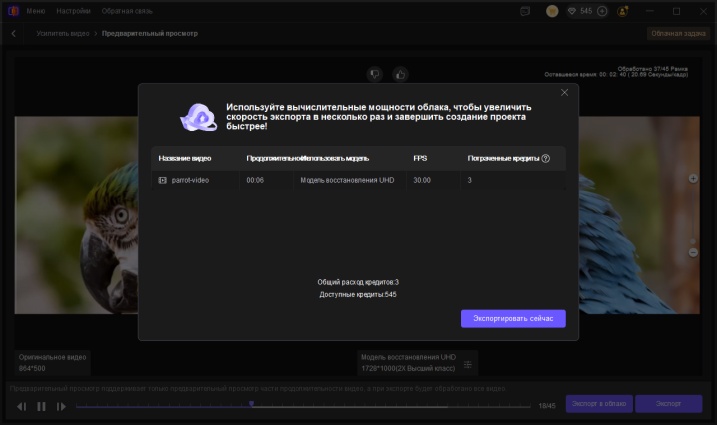Zoom in with the plus icon

click(x=693, y=178)
